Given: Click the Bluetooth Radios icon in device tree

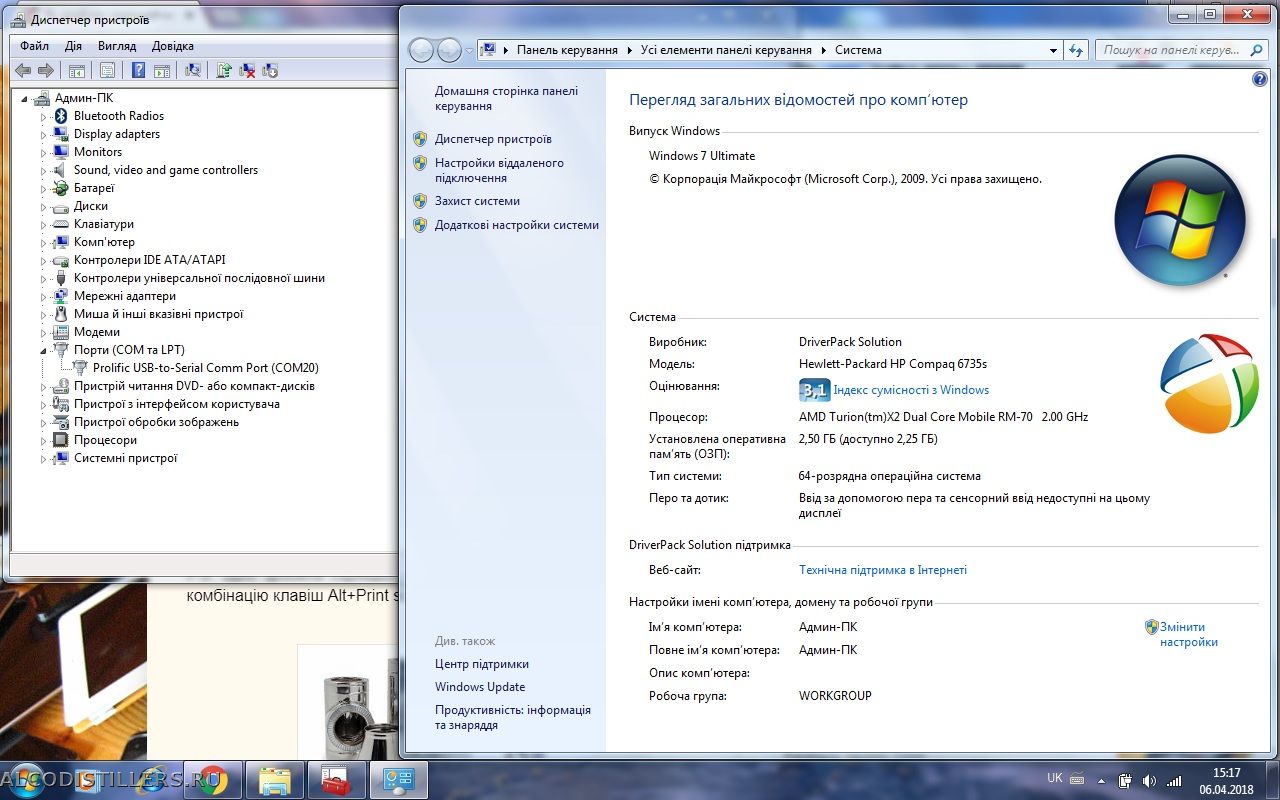Looking at the screenshot, I should point(61,116).
